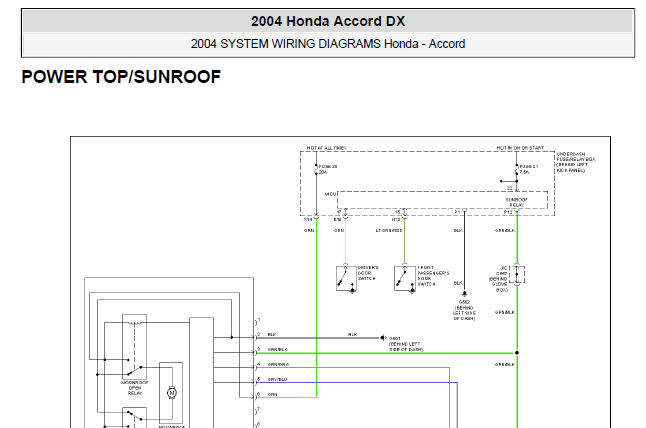Click the Fuse 21 7.5A label
Image resolution: width=646 pixels, height=428 pixels.
point(528,169)
